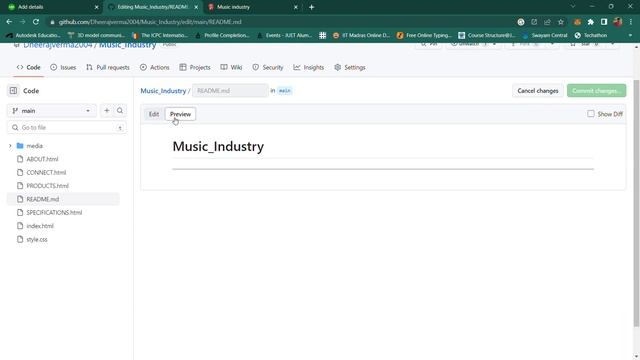Open browser extensions puzzle icon

click(x=591, y=22)
